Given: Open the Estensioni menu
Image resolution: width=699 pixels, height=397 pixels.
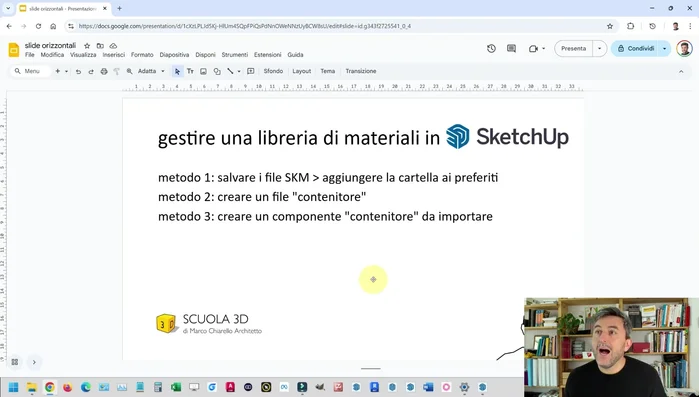Looking at the screenshot, I should [x=267, y=55].
